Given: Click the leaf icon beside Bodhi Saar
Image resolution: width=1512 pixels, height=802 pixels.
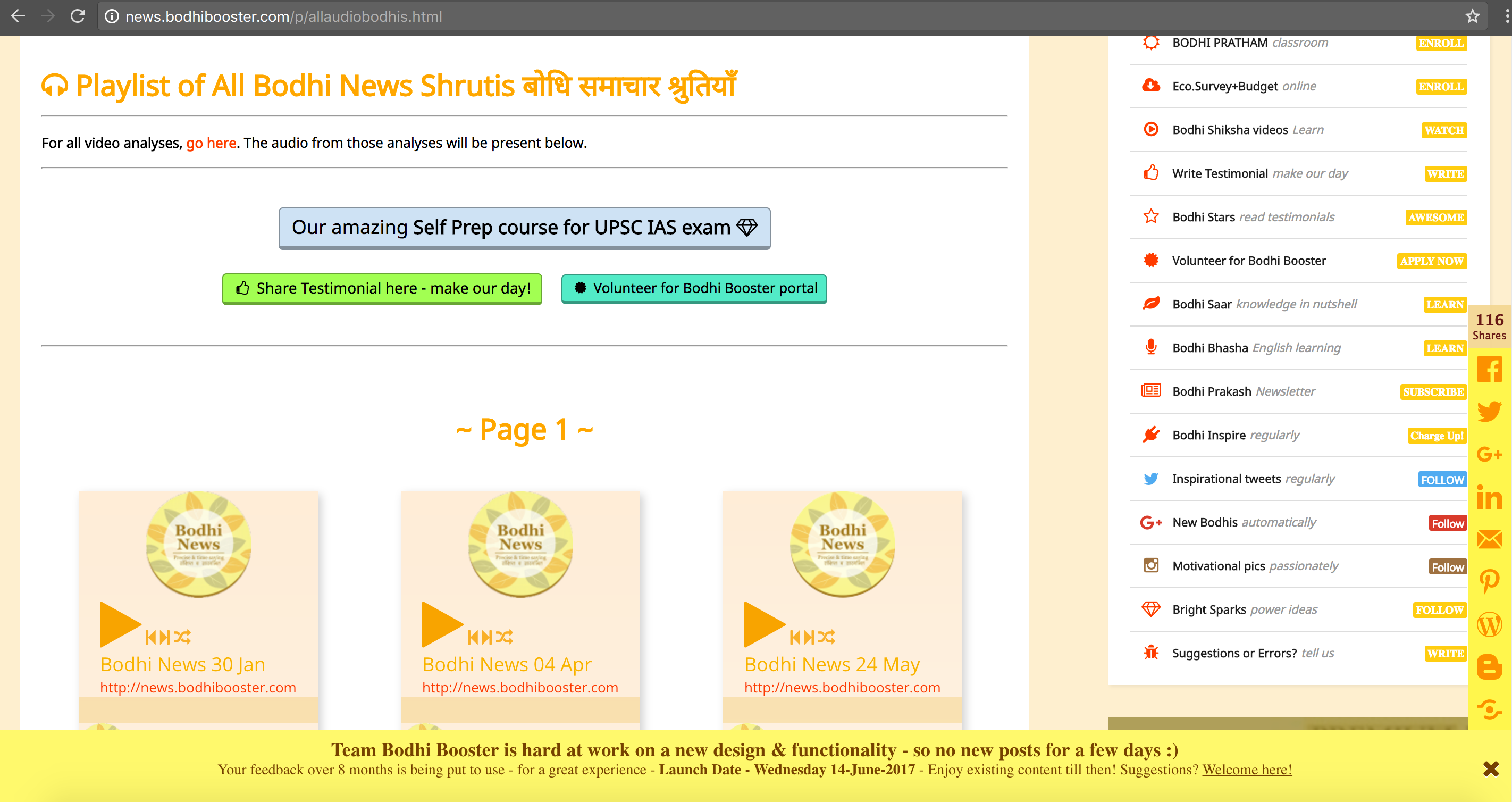Looking at the screenshot, I should (1151, 304).
